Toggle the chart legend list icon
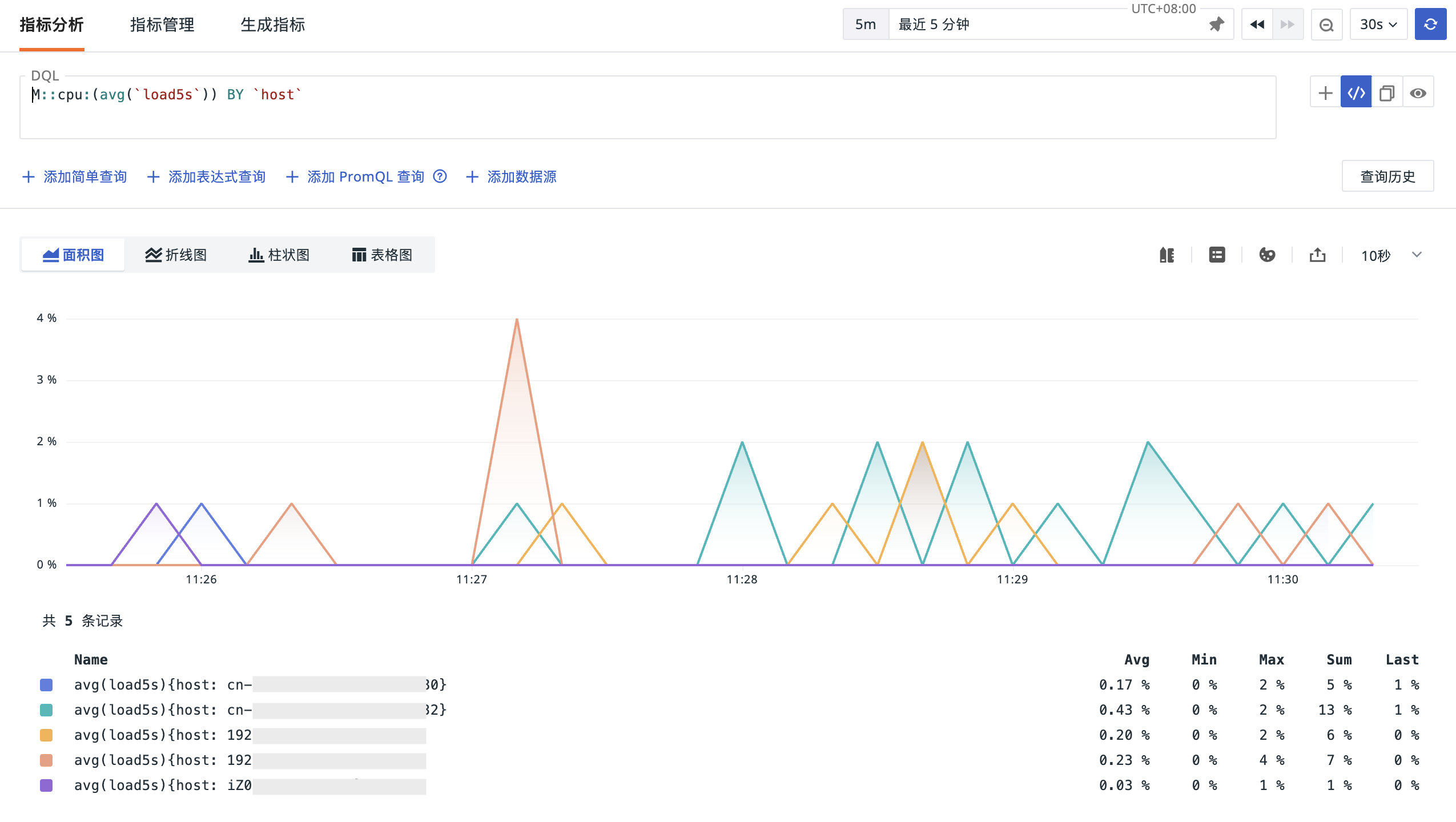 (x=1217, y=255)
